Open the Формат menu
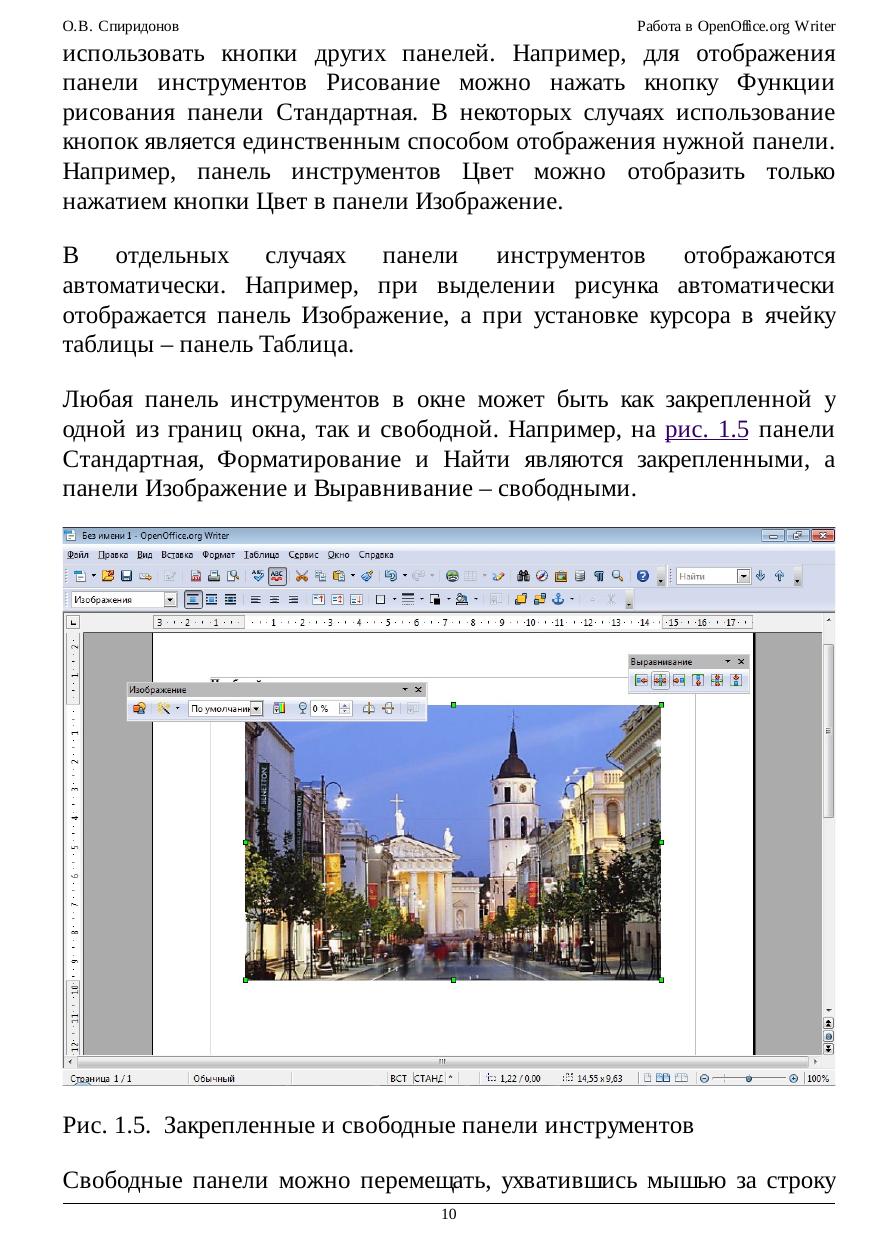Image resolution: width=877 pixels, height=1241 pixels. (x=218, y=554)
